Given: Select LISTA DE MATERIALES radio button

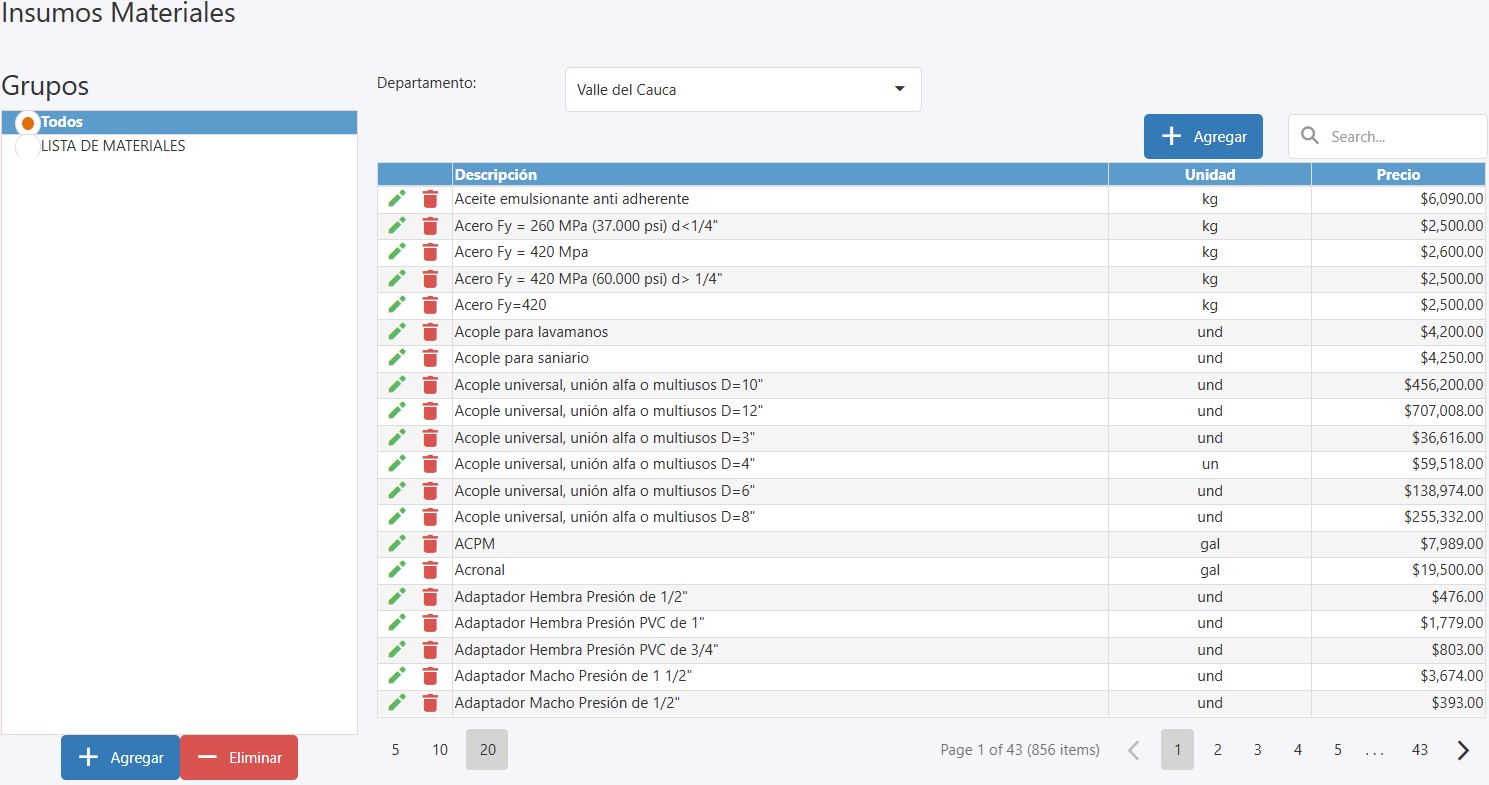Looking at the screenshot, I should (x=28, y=147).
